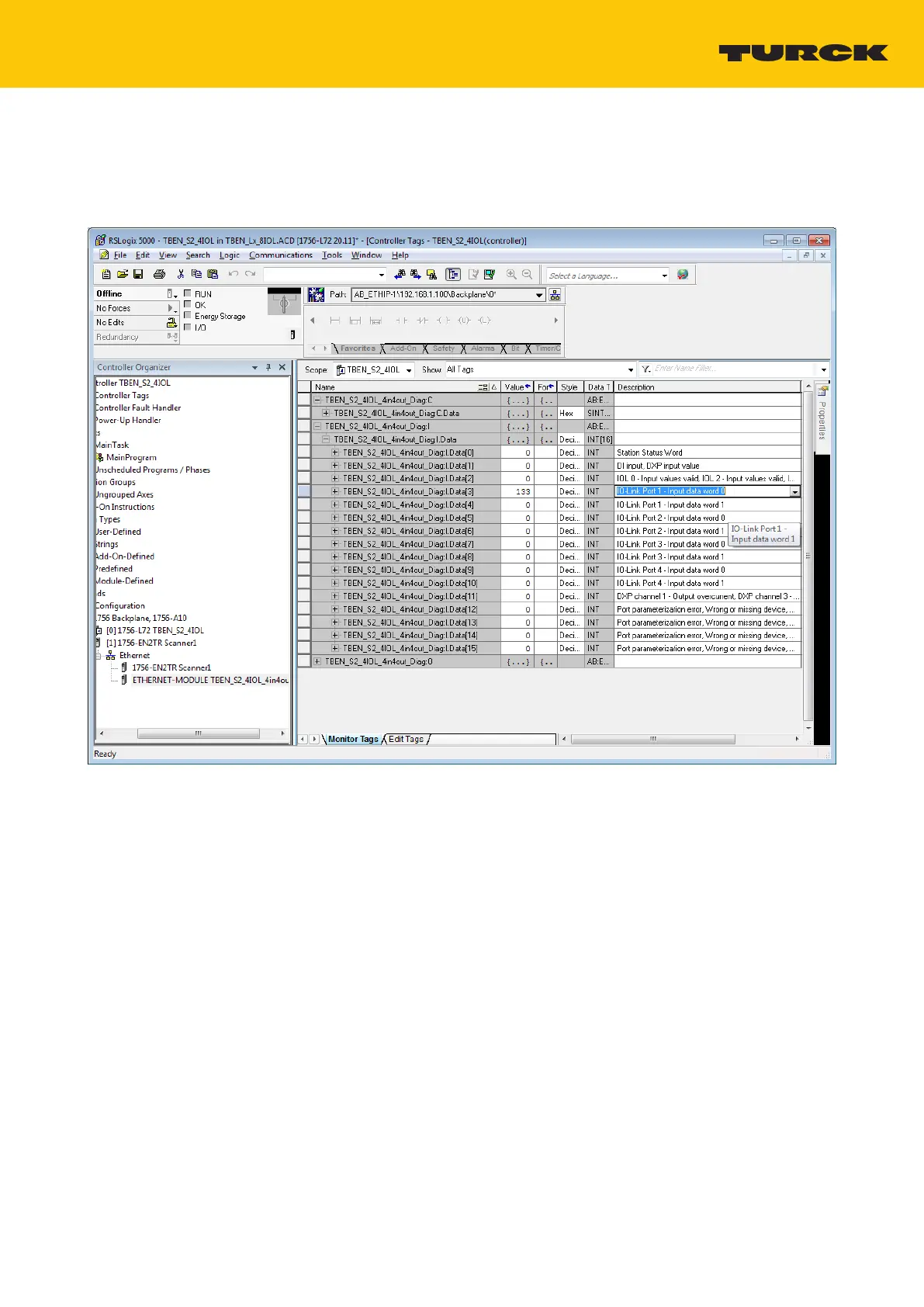Image resolution: width=924 pixels, height=1307 pixels.
Task: Close the Controller Organizer panel
Action: pos(282,367)
